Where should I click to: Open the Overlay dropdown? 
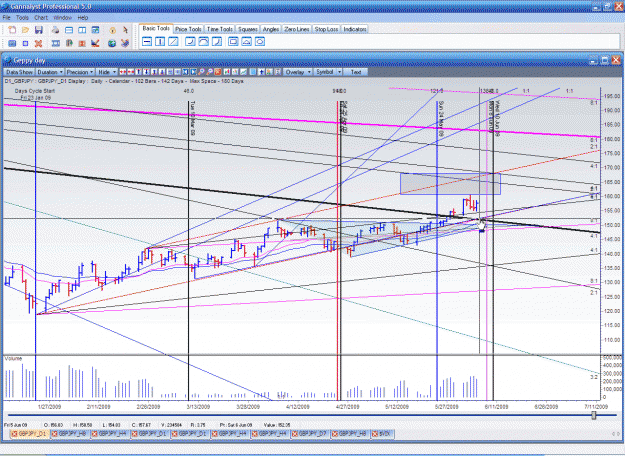tap(298, 72)
